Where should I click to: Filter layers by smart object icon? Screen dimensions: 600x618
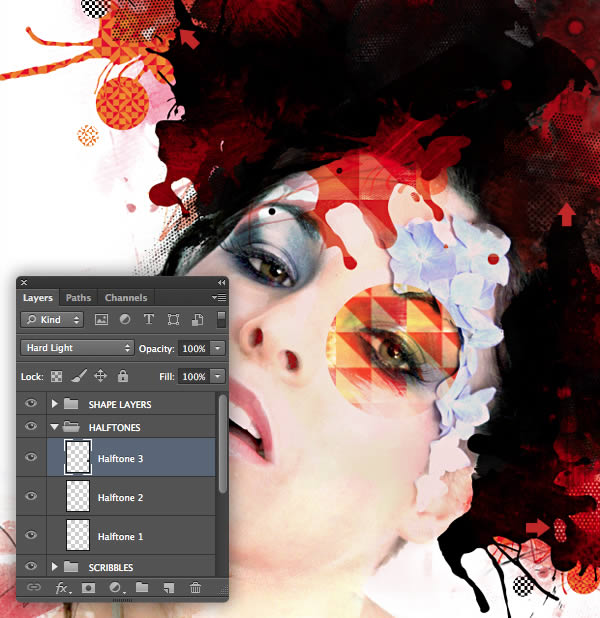click(x=198, y=320)
